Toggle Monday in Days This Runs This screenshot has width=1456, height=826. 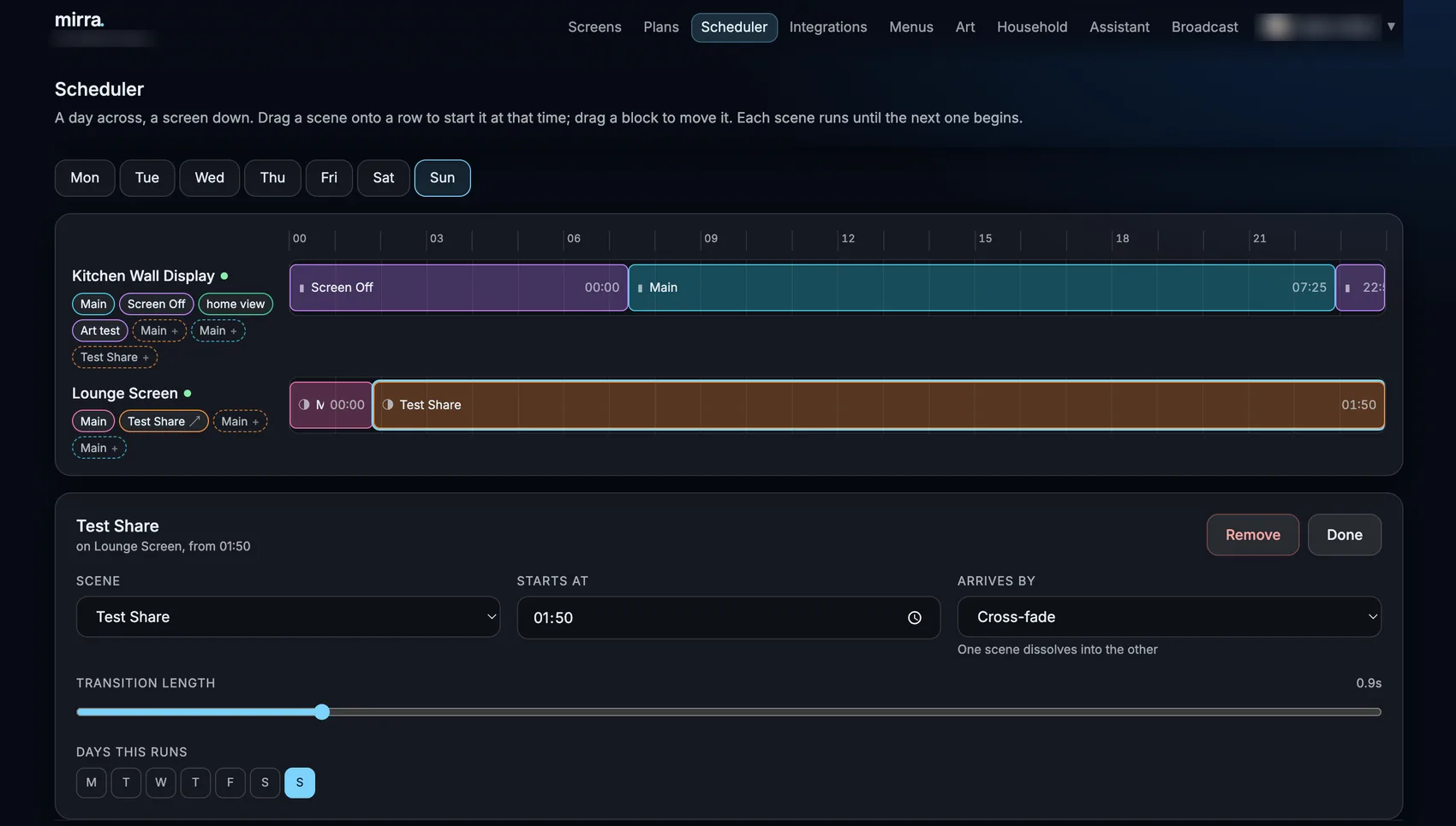[92, 782]
